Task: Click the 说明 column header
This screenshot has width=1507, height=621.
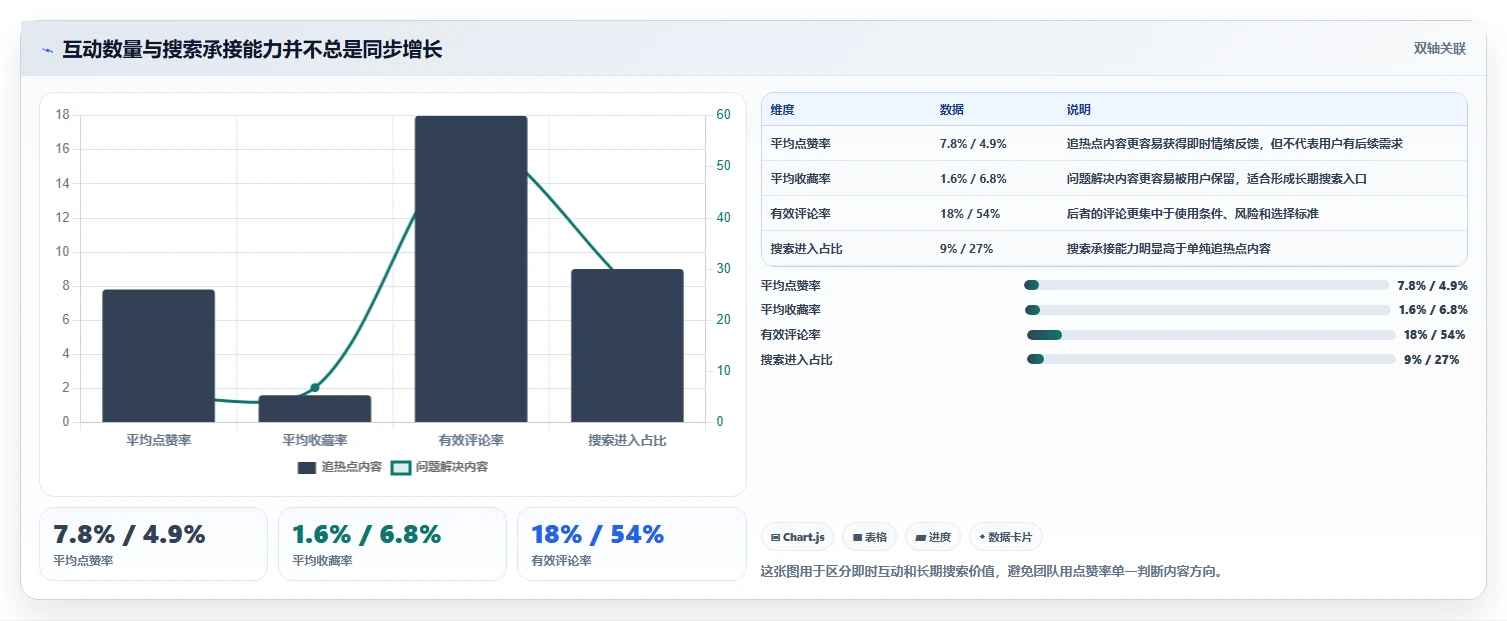Action: (1079, 110)
